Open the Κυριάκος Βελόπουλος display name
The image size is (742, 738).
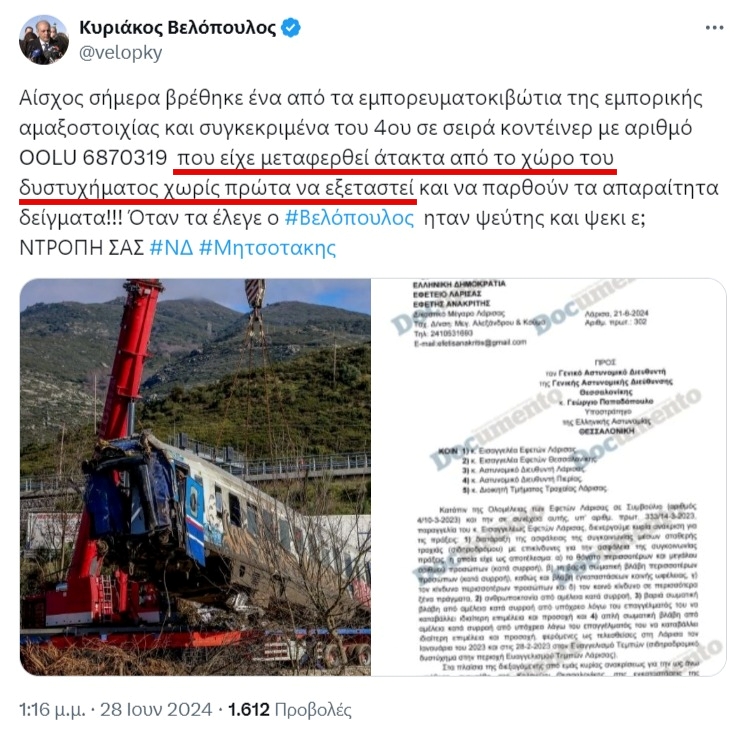pos(177,28)
